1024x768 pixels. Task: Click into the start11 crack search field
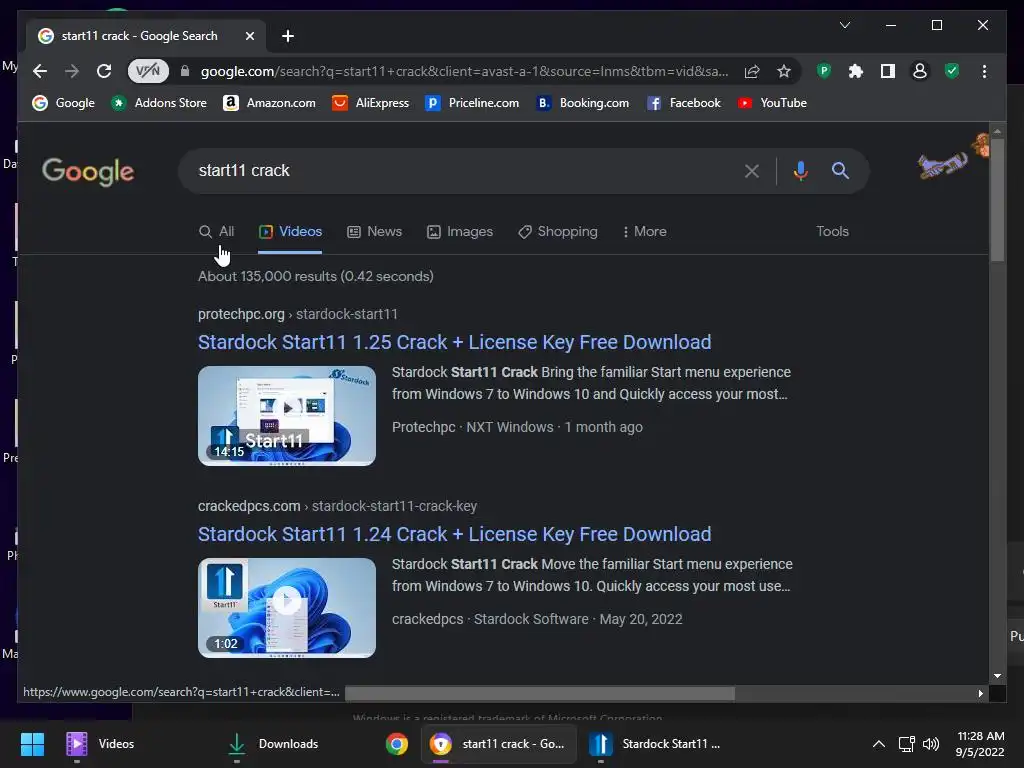point(457,170)
